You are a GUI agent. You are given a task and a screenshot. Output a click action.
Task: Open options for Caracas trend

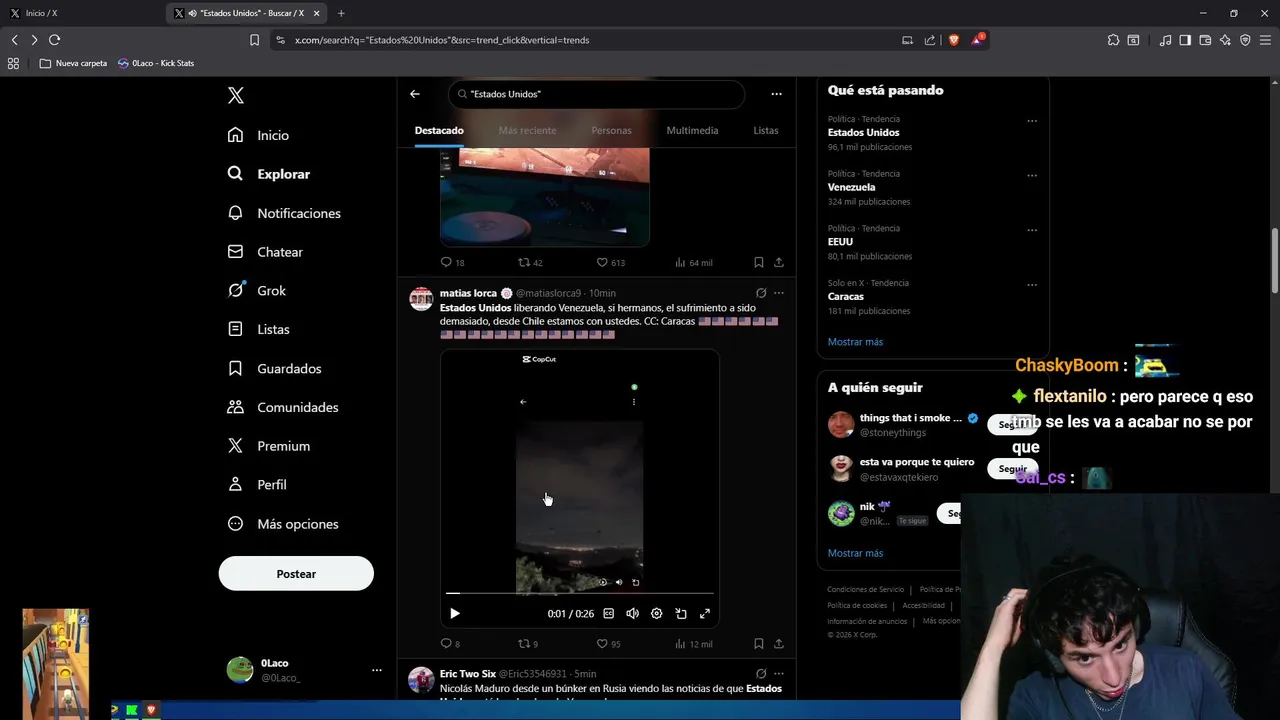click(x=1032, y=285)
